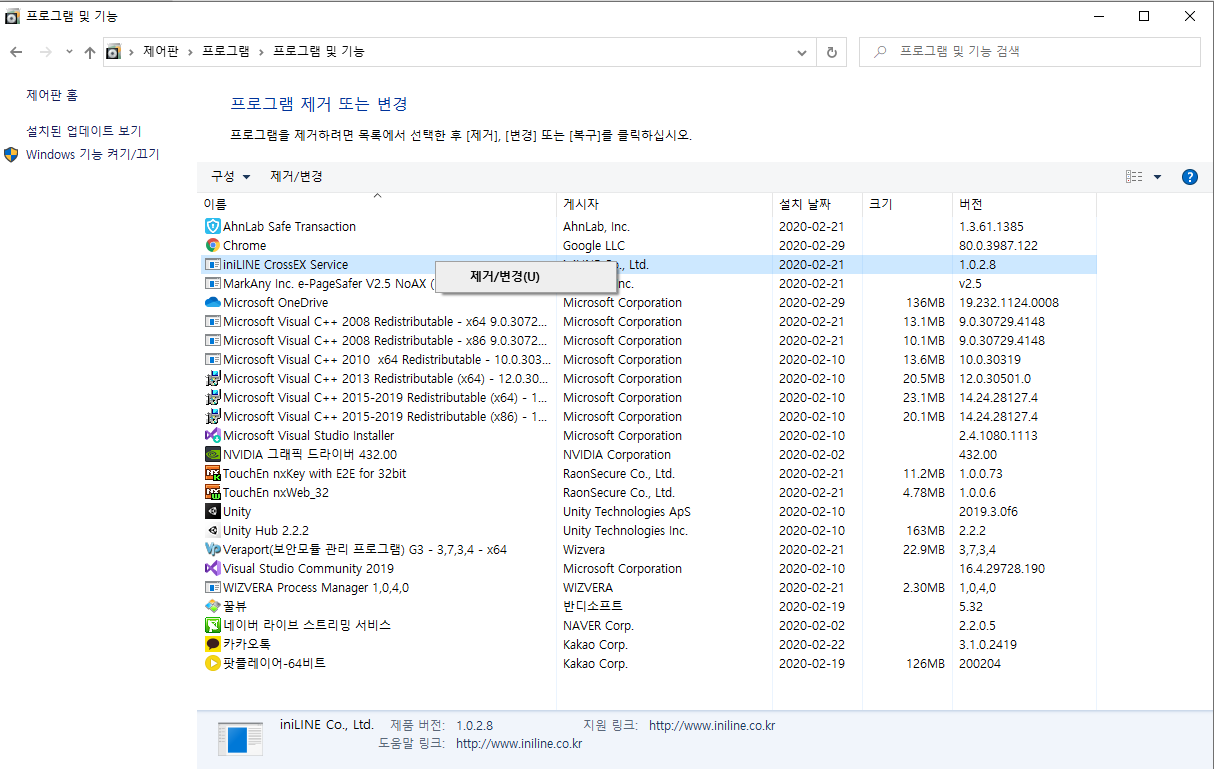Click the Microsoft Visual Studio Installer icon
The width and height of the screenshot is (1214, 769).
click(212, 436)
